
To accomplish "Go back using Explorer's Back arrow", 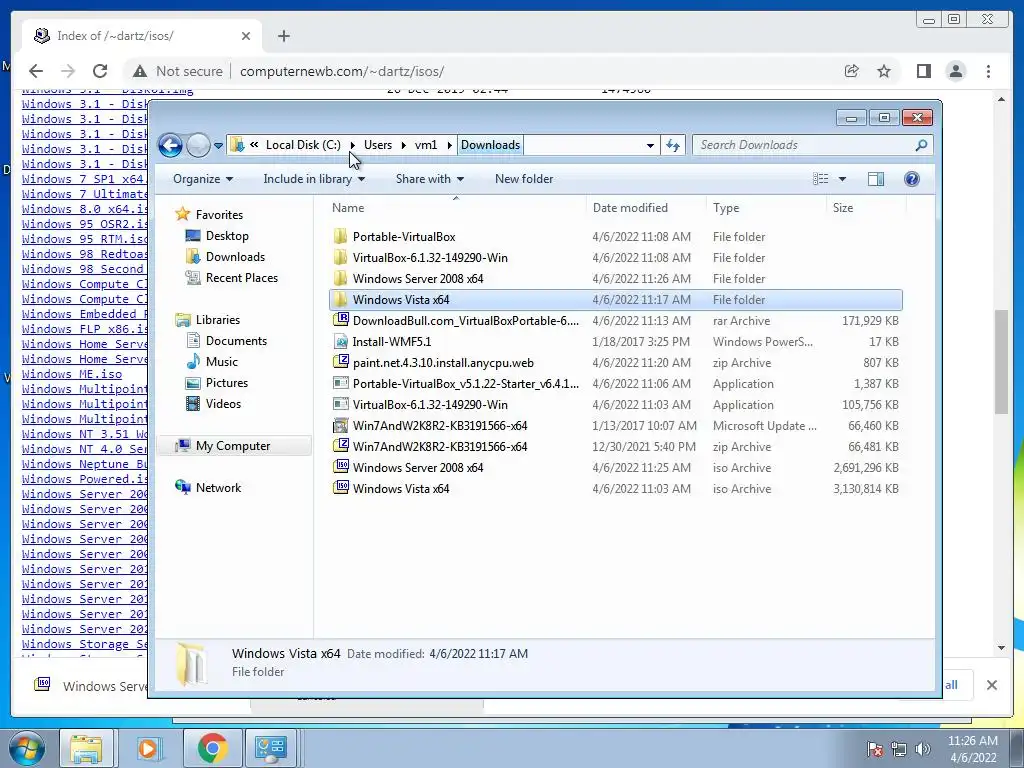I will [170, 145].
